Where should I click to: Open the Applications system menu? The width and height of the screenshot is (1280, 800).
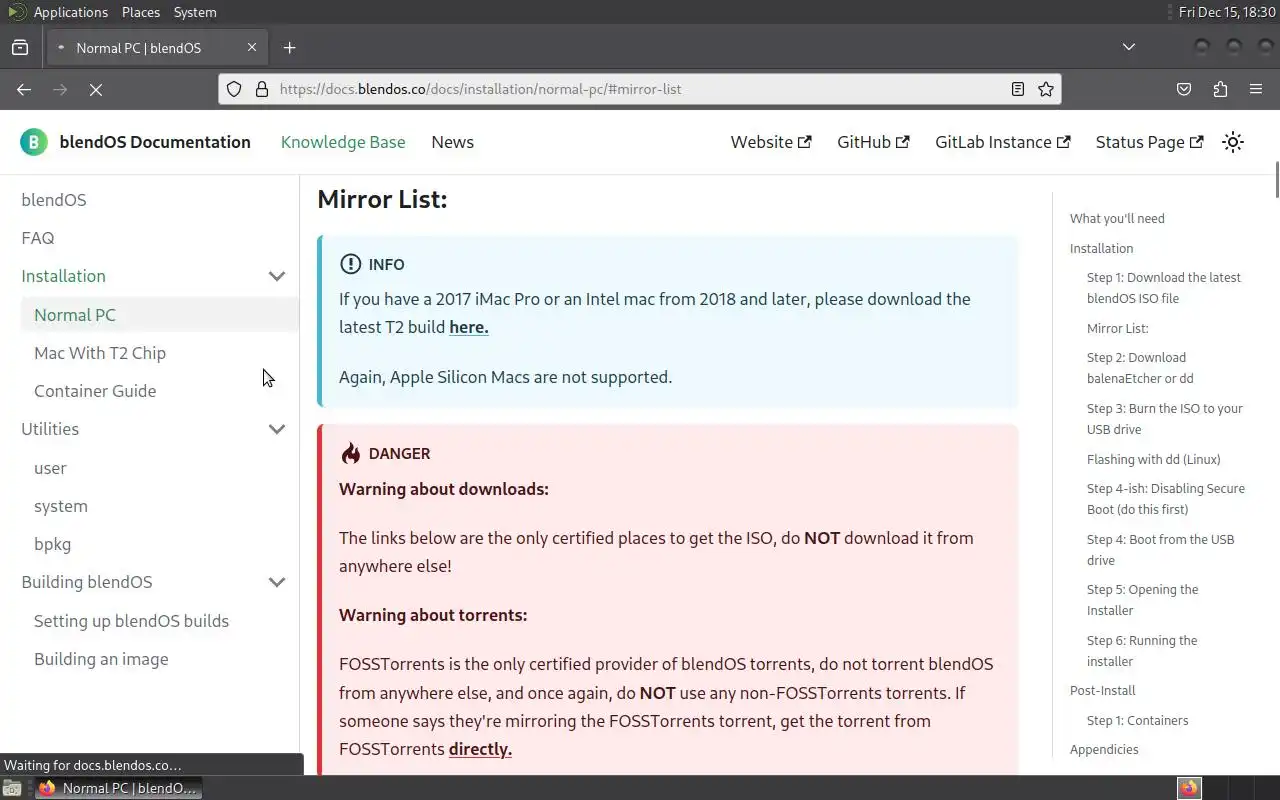click(x=58, y=12)
